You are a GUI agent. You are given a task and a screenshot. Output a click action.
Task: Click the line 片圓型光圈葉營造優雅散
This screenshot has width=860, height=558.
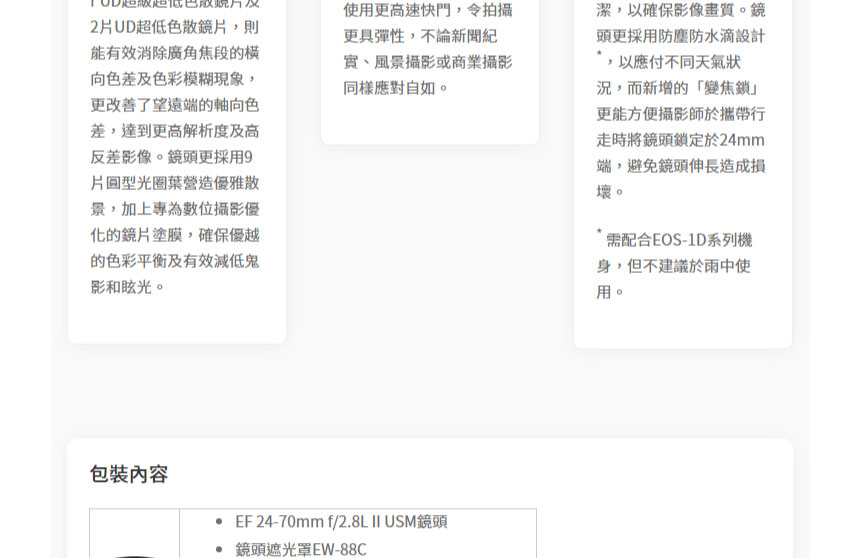click(174, 183)
